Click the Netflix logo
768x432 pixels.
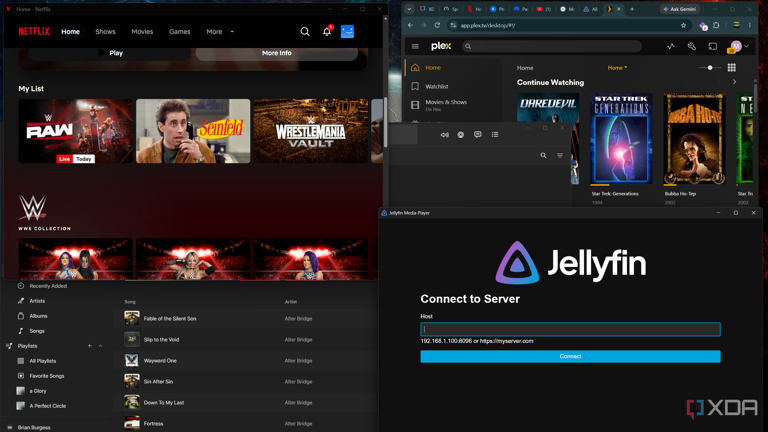(x=34, y=32)
